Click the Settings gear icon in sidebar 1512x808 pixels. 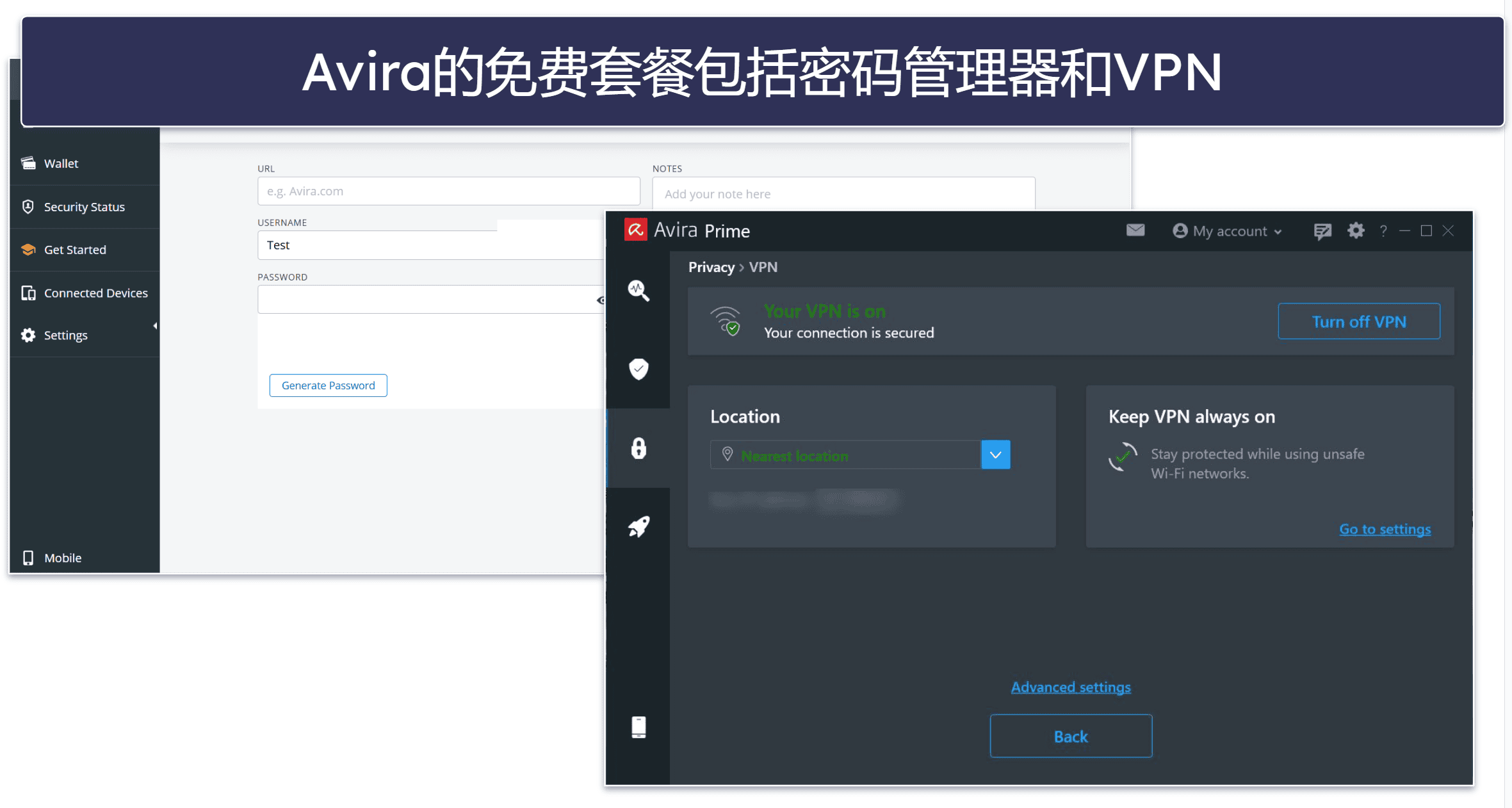click(x=28, y=335)
